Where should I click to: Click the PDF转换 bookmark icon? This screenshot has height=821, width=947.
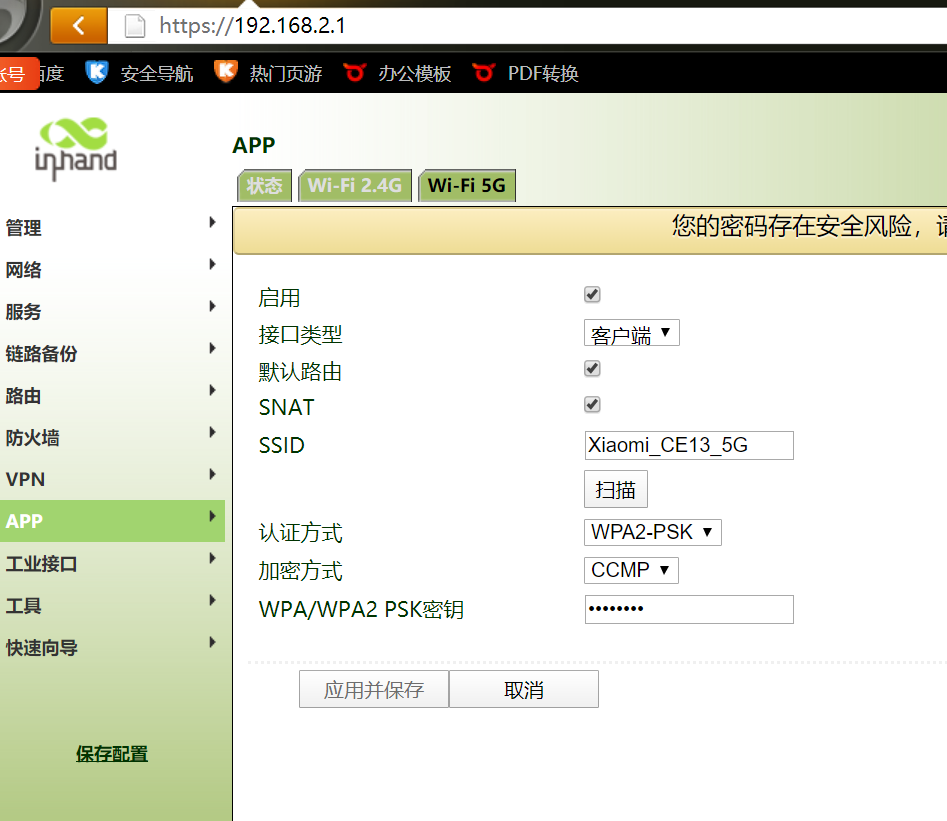click(x=483, y=72)
